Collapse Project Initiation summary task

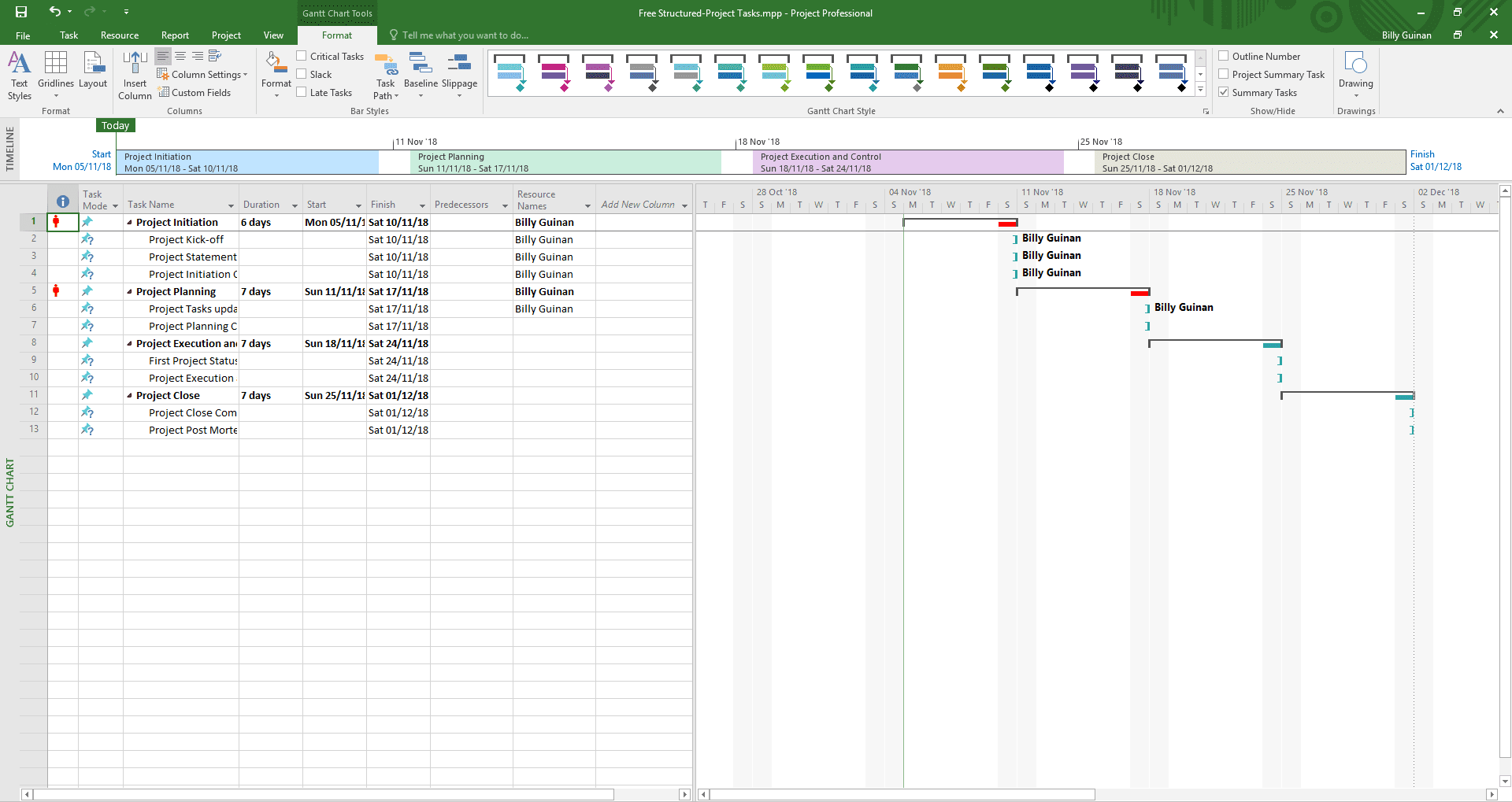point(130,223)
